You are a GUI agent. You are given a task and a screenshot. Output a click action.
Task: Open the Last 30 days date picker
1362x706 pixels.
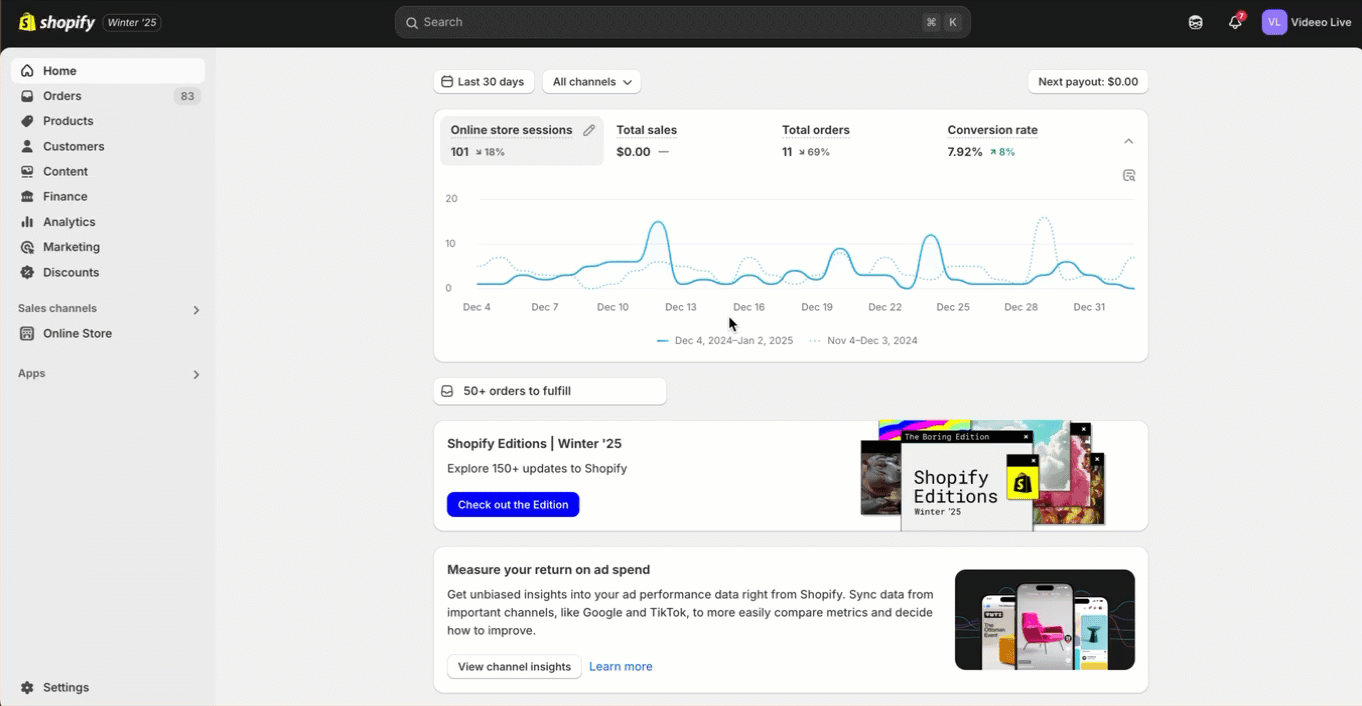(484, 82)
